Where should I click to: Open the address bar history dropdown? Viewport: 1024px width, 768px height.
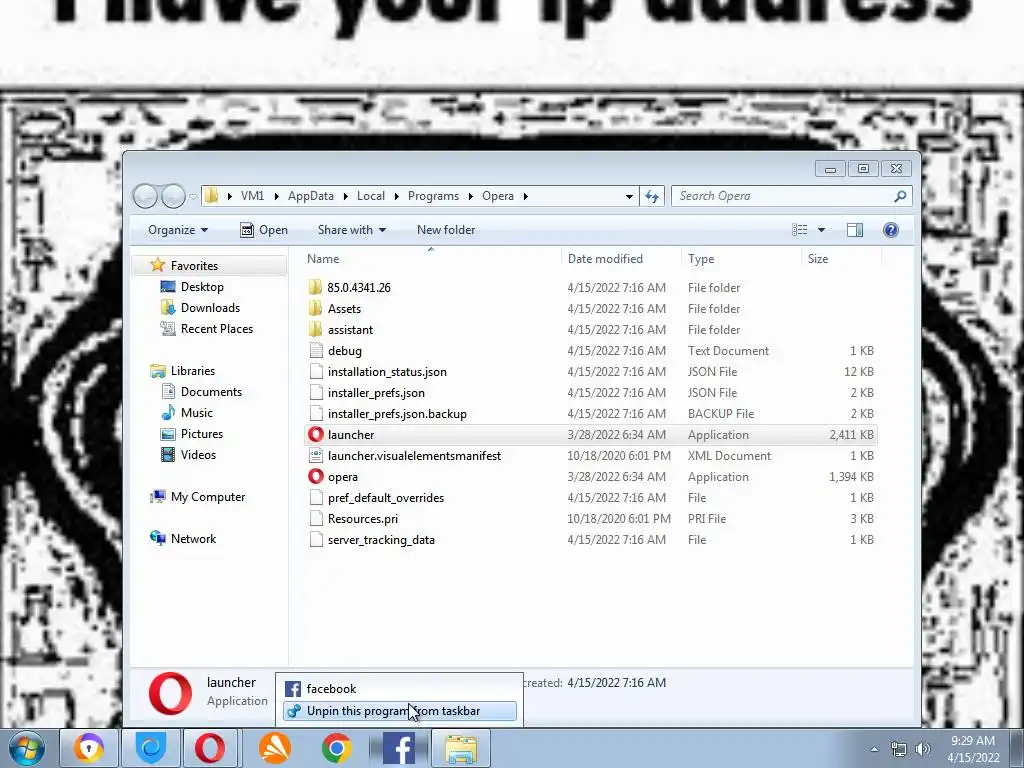629,196
